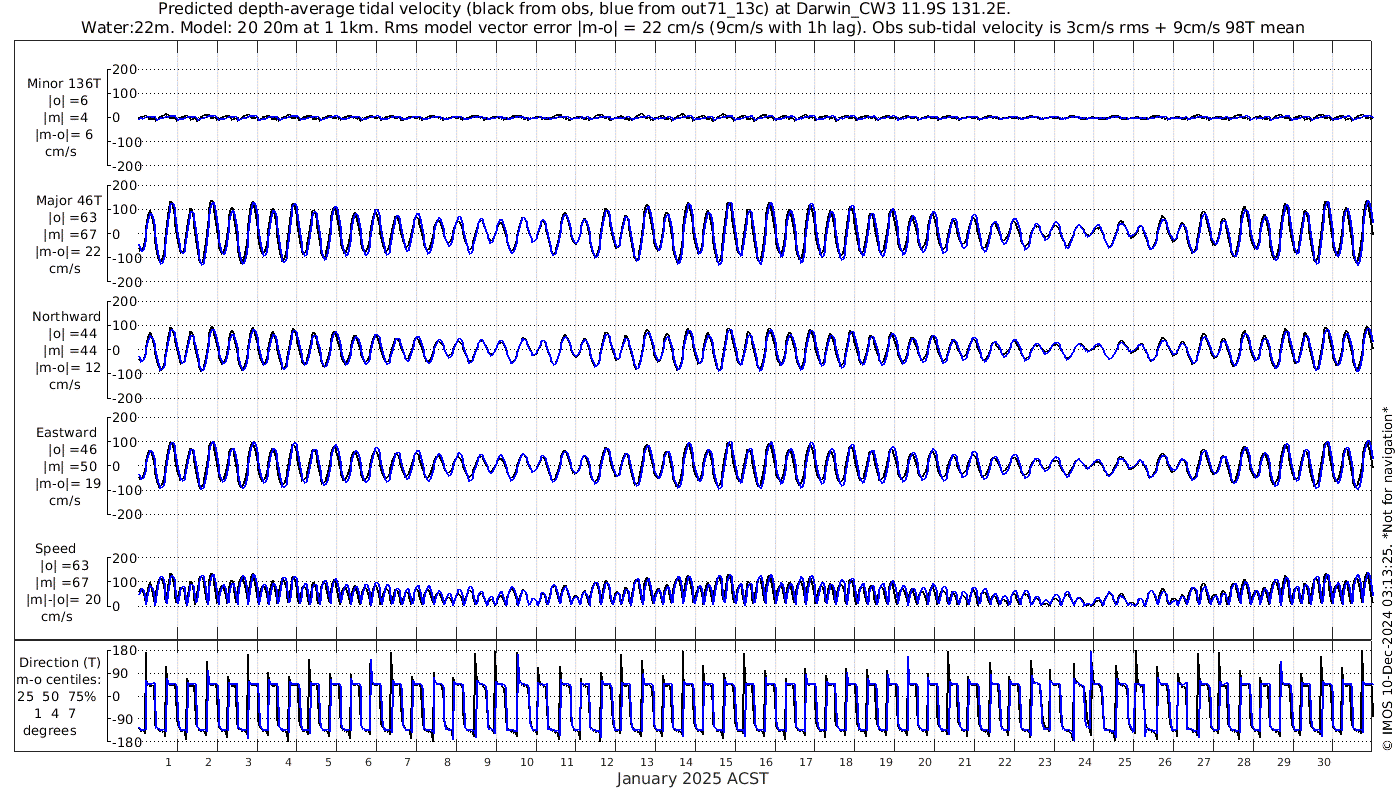Click day "24" on the date axis

1085,763
